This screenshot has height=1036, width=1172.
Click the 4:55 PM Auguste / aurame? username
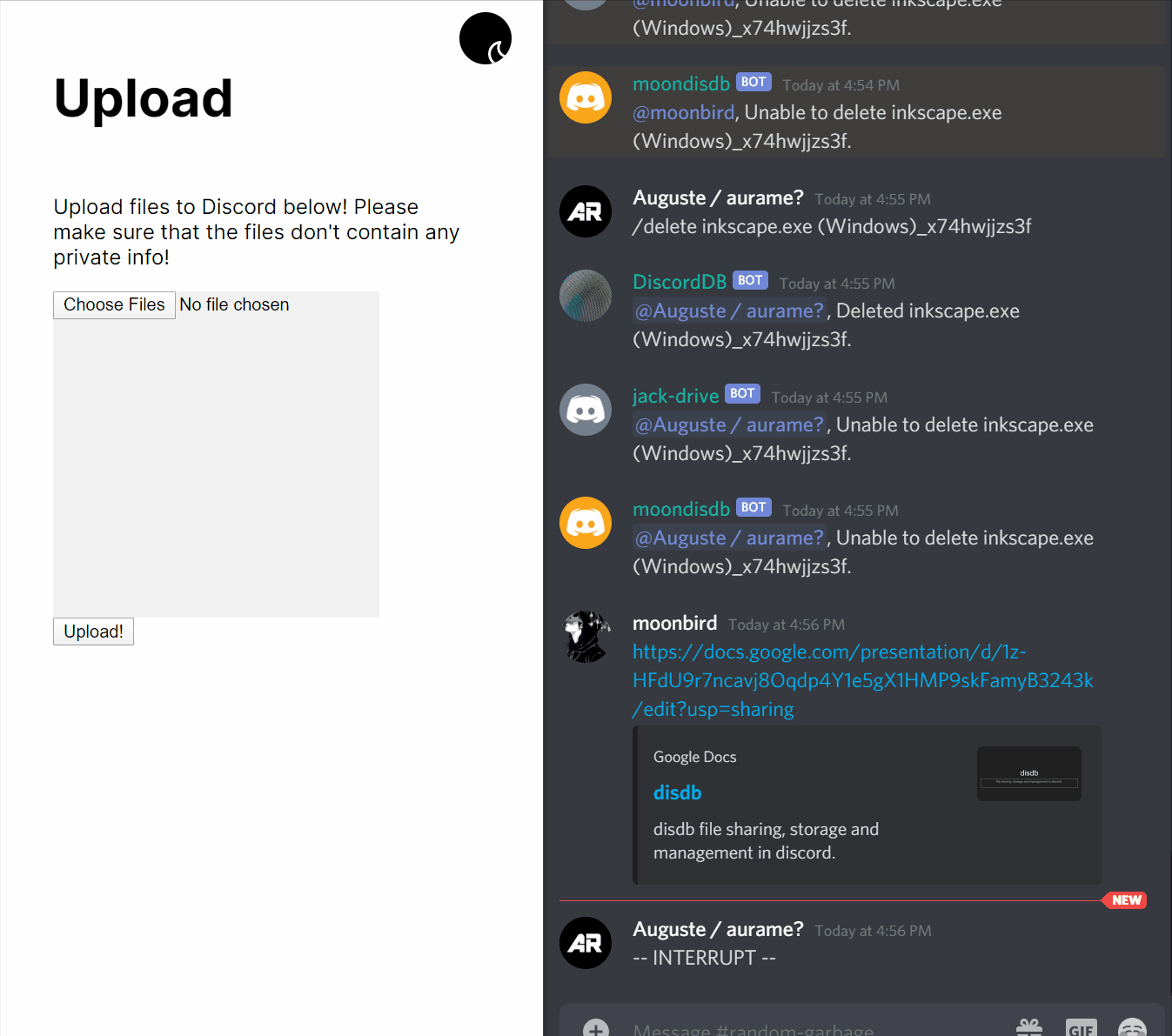718,198
